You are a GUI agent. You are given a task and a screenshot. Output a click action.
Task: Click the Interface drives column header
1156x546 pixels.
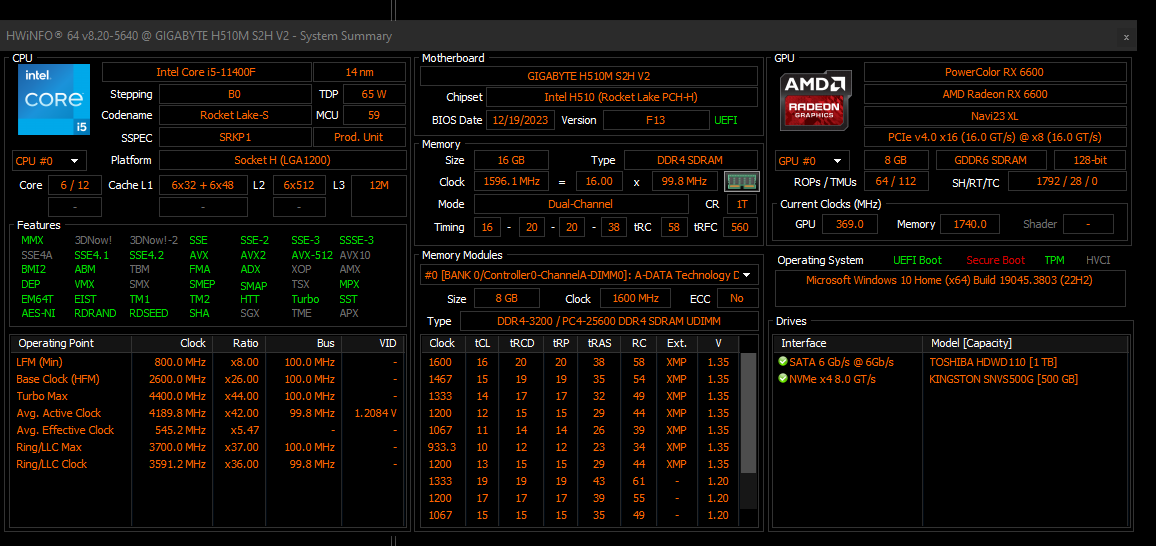[x=848, y=343]
